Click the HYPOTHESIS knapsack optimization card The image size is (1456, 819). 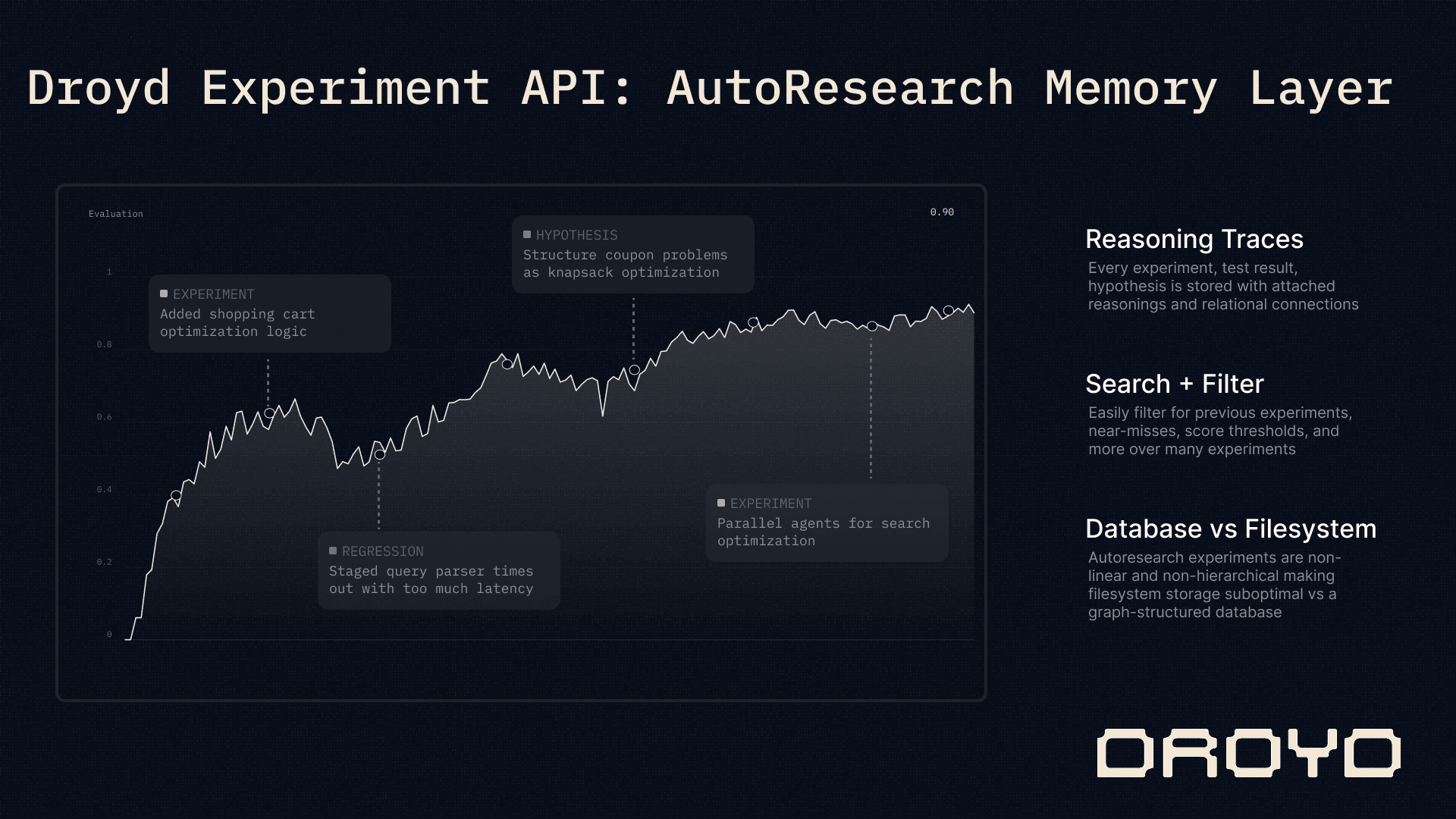633,254
